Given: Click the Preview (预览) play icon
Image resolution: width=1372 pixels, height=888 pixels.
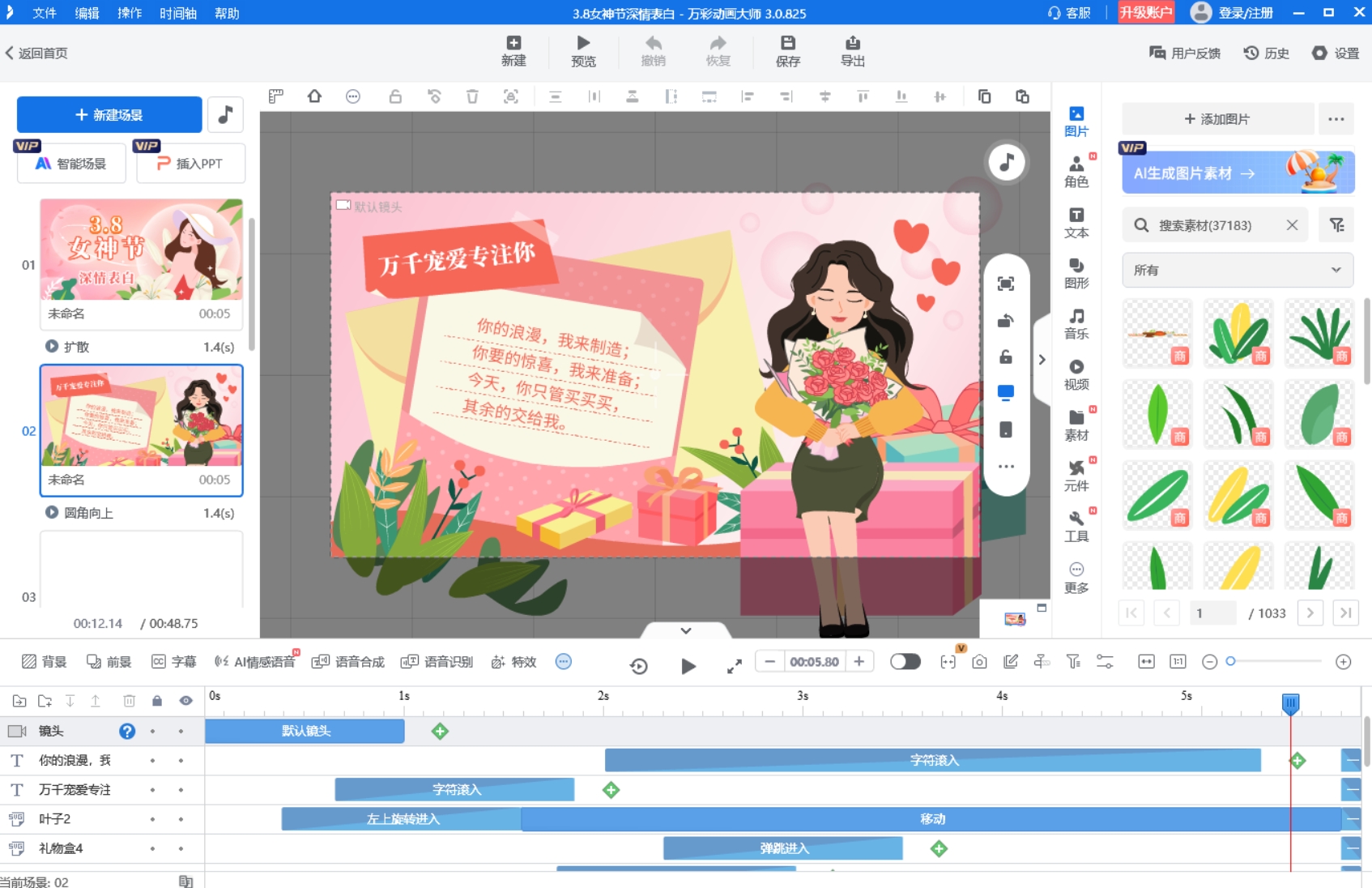Looking at the screenshot, I should coord(583,44).
